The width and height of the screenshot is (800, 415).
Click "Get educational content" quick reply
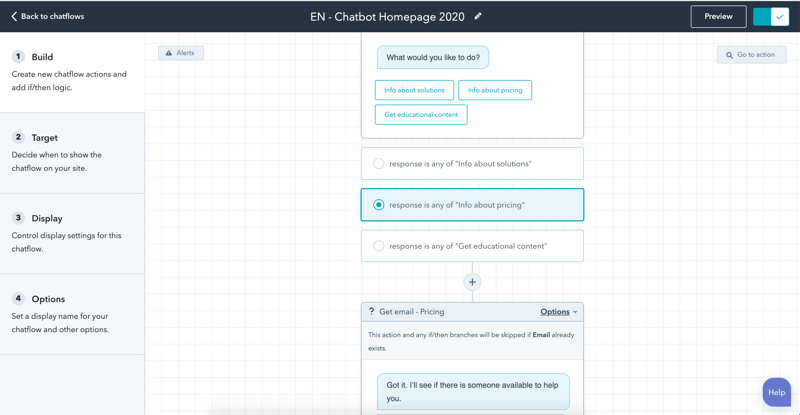coord(421,114)
